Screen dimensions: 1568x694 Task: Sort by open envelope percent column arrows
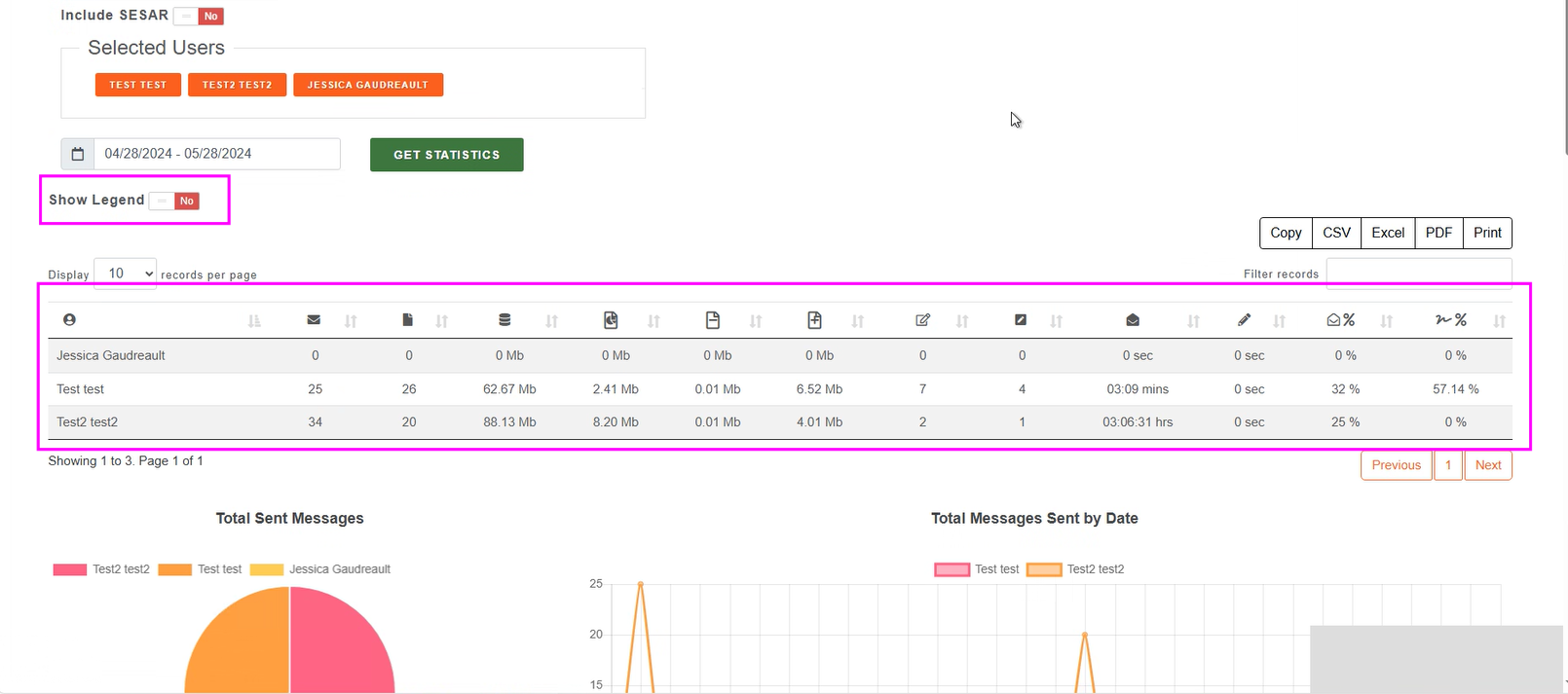click(x=1386, y=321)
